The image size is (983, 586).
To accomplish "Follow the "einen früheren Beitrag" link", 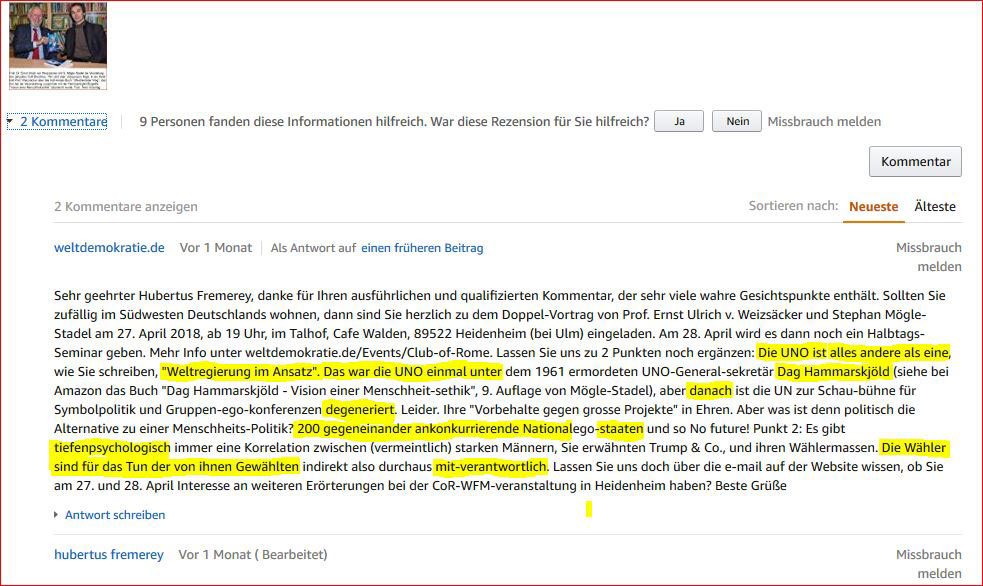I will point(421,248).
